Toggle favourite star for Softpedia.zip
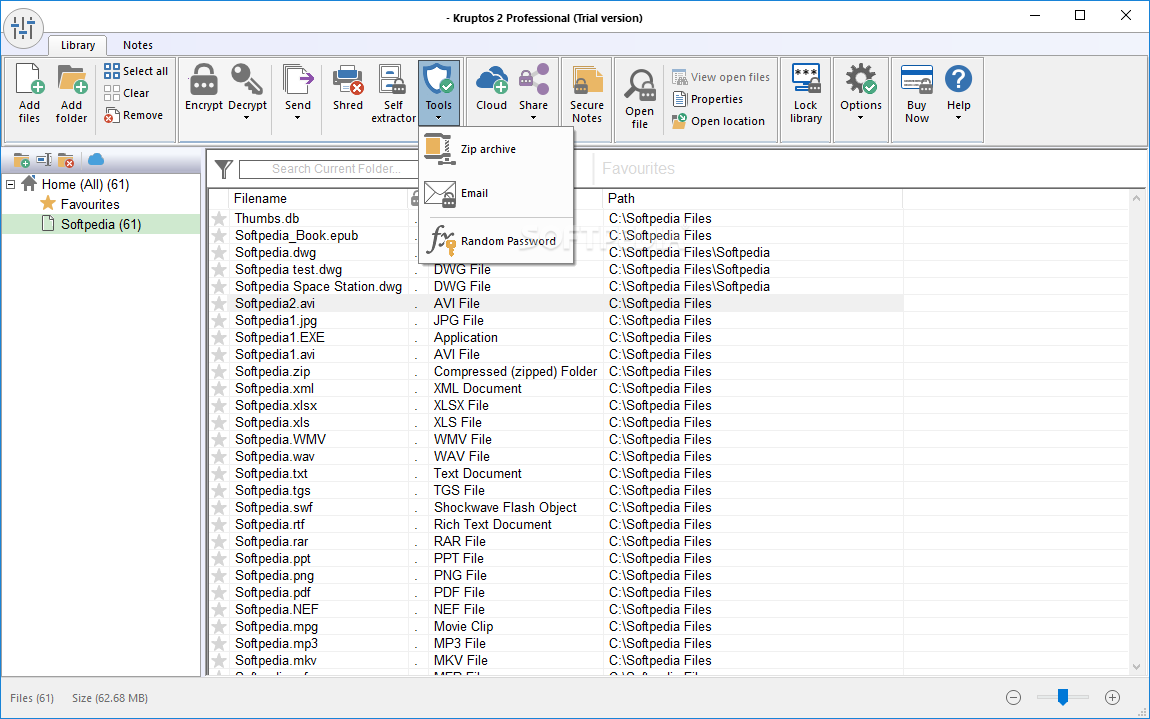Image resolution: width=1150 pixels, height=719 pixels. [x=219, y=372]
